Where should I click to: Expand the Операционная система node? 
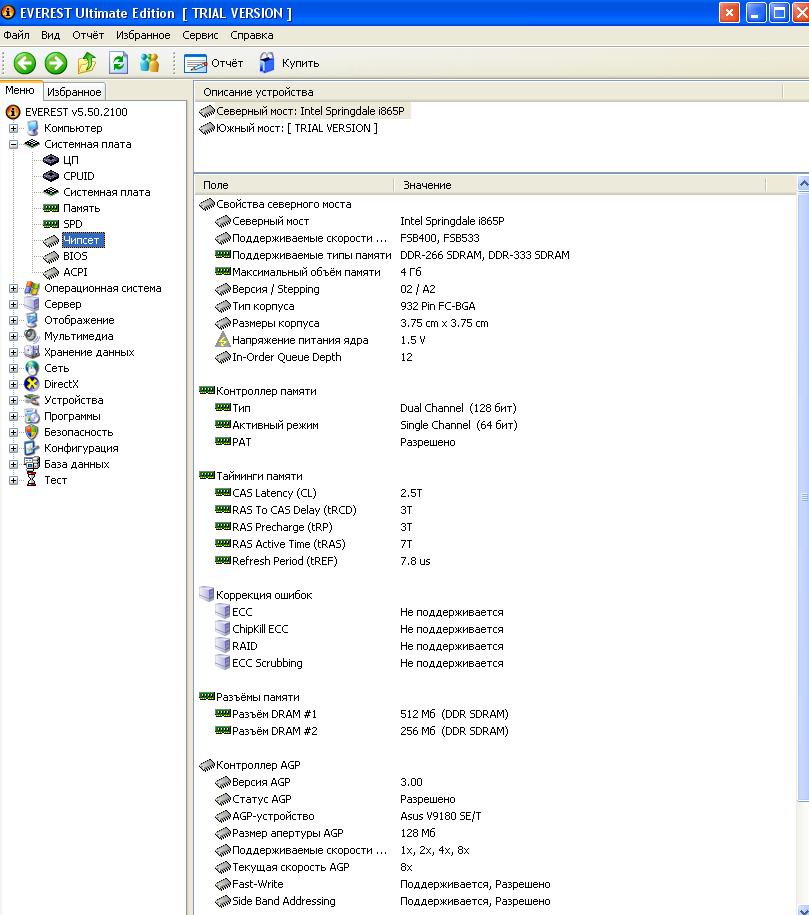[13, 288]
